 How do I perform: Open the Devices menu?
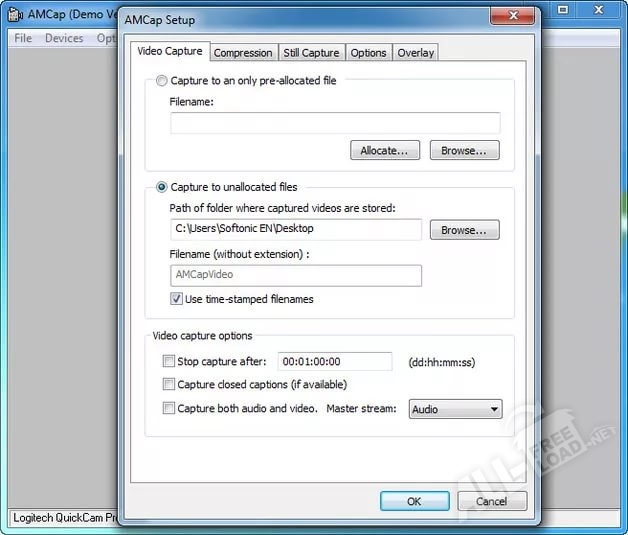(64, 38)
